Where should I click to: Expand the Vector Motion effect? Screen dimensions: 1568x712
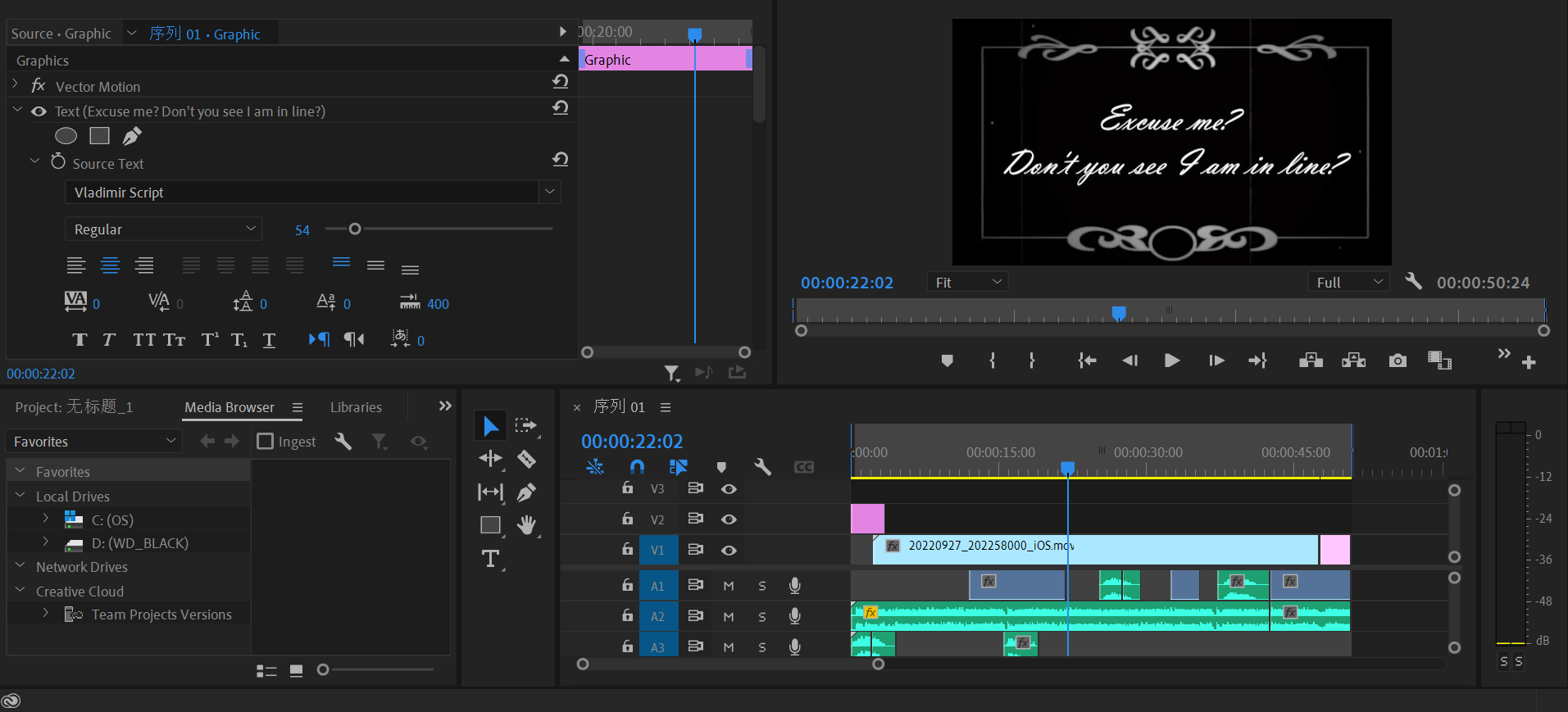pos(16,84)
